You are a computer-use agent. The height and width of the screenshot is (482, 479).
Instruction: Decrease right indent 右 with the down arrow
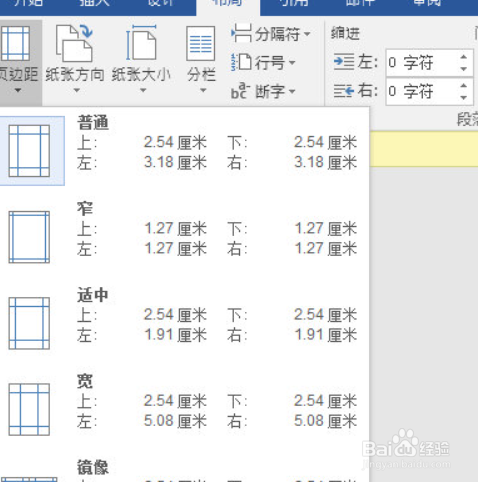(464, 98)
